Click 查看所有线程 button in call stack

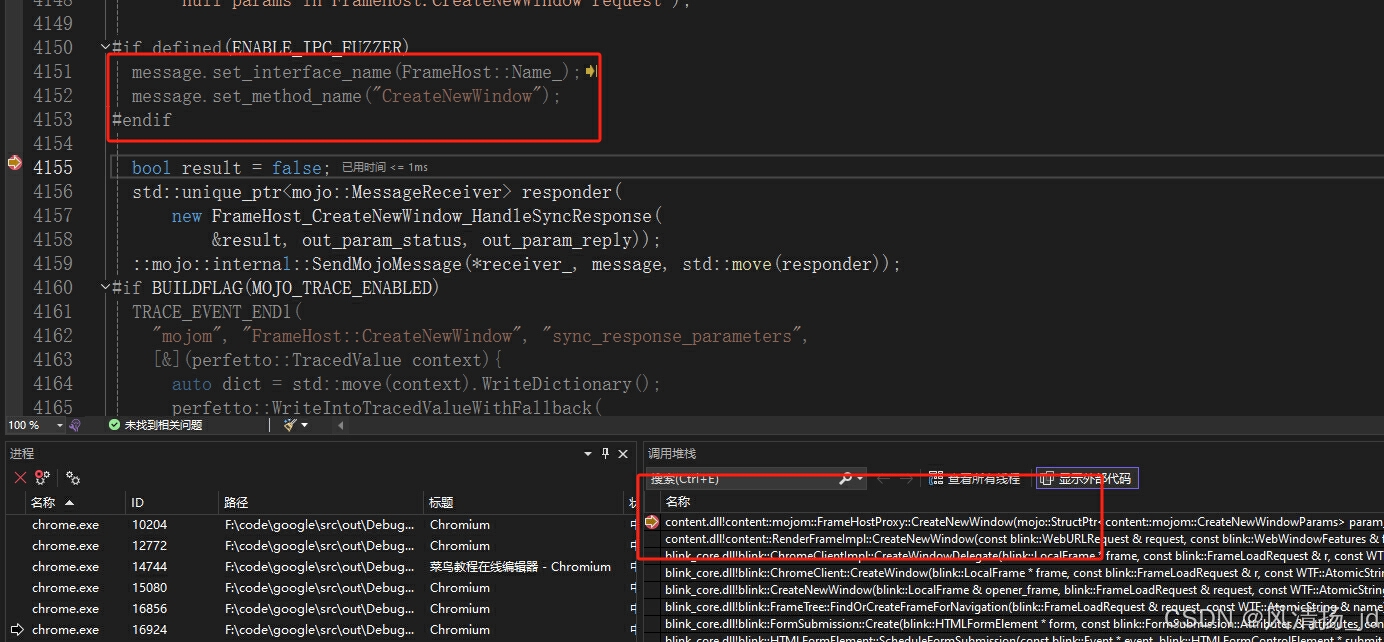(x=974, y=479)
